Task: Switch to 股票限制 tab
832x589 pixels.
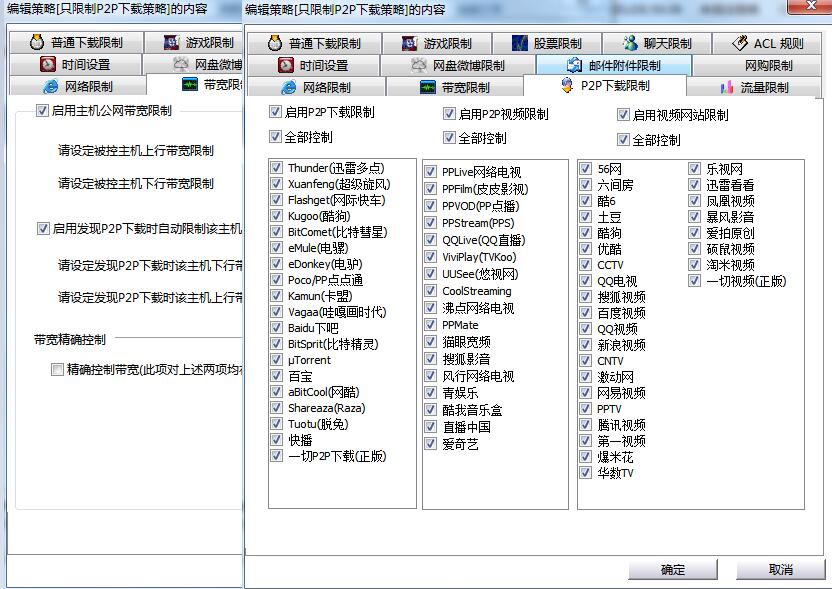Action: coord(547,43)
